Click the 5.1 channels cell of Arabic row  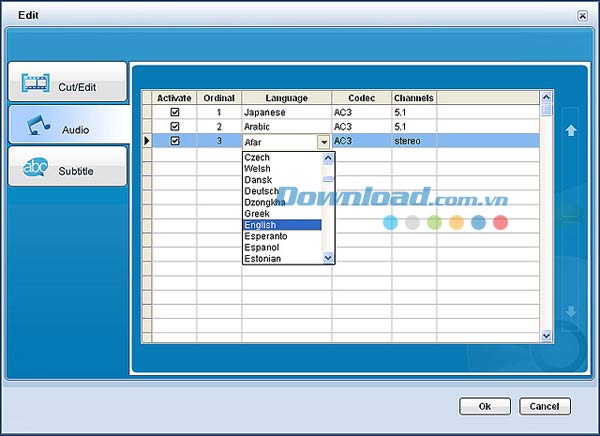tap(414, 126)
